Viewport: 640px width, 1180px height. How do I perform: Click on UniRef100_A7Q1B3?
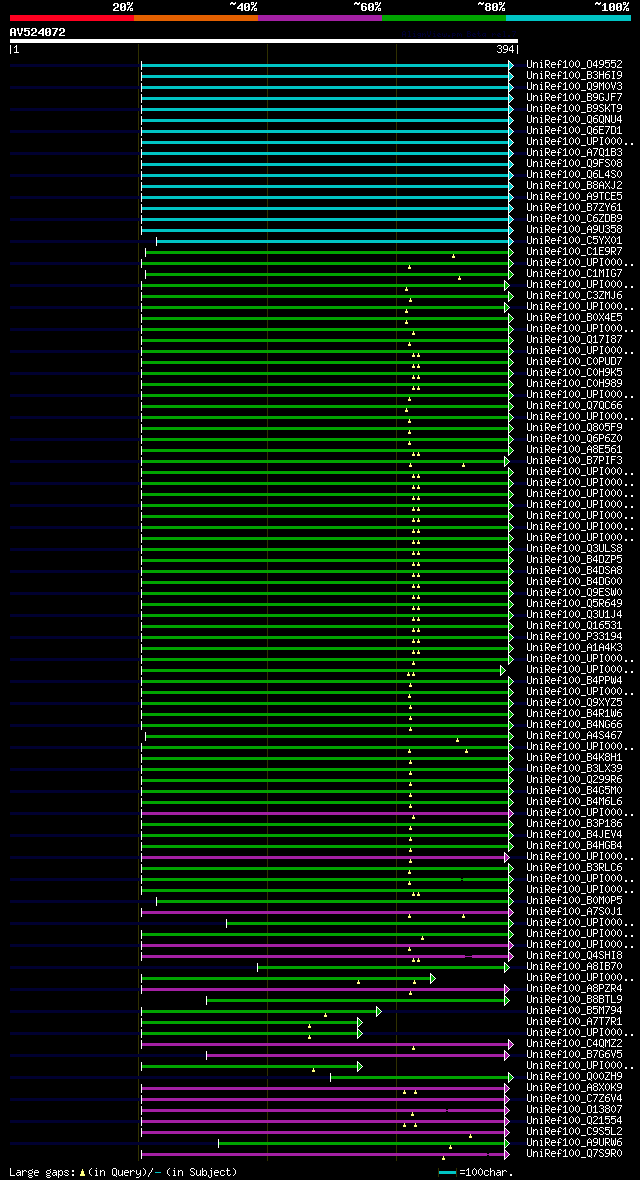click(x=574, y=153)
